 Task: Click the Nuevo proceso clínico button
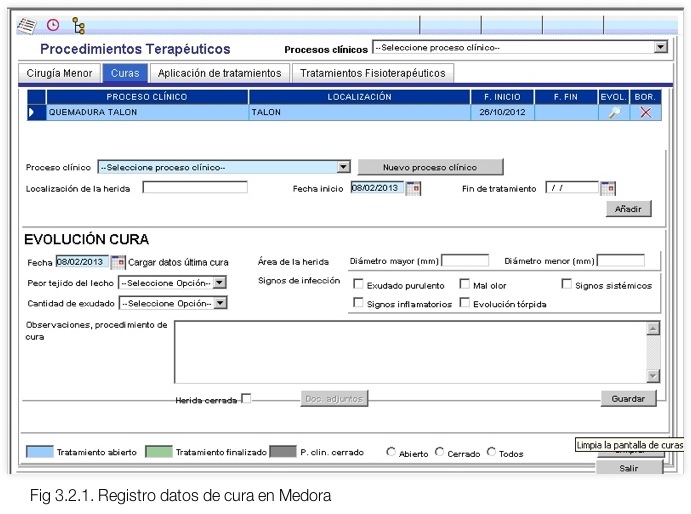(430, 167)
